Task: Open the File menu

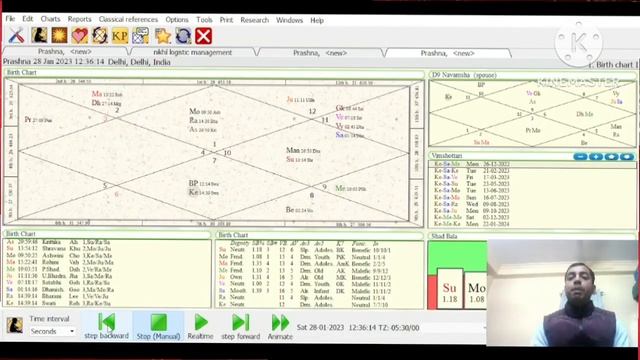Action: click(x=10, y=19)
